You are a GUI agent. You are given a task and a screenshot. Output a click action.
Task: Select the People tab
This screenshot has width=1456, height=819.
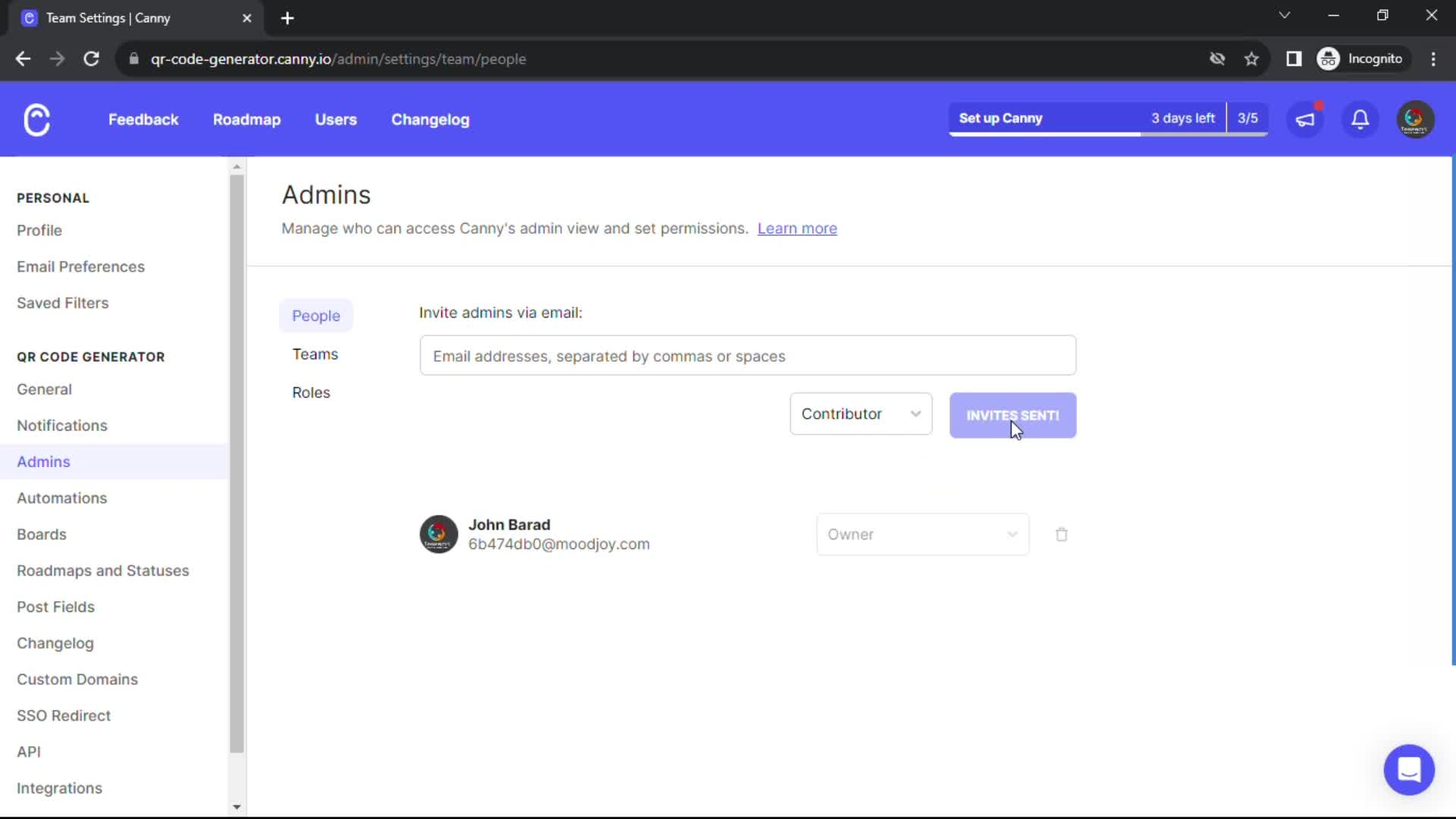point(316,315)
